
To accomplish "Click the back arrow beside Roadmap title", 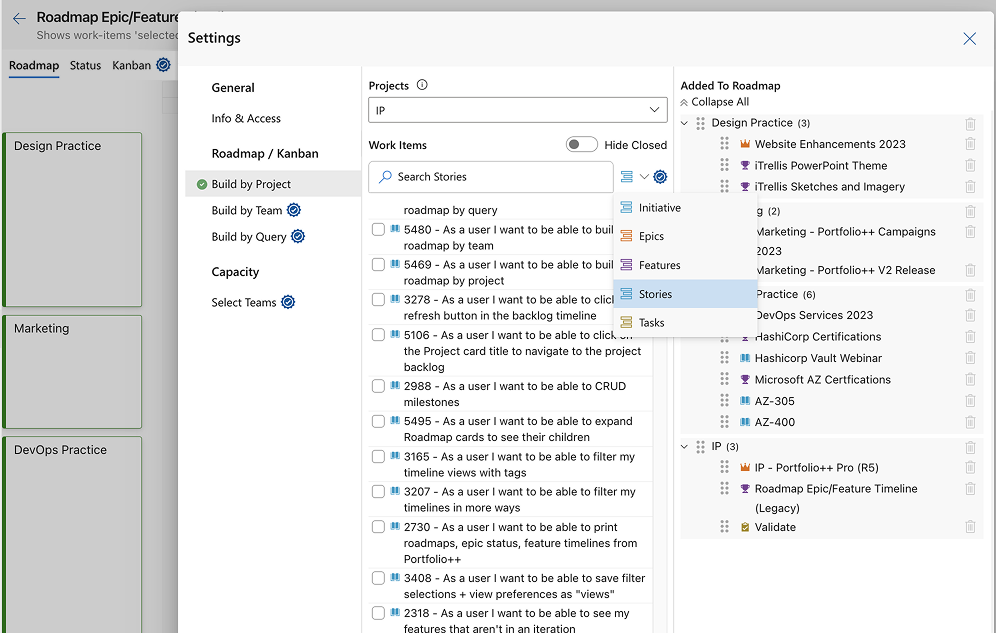I will [19, 19].
